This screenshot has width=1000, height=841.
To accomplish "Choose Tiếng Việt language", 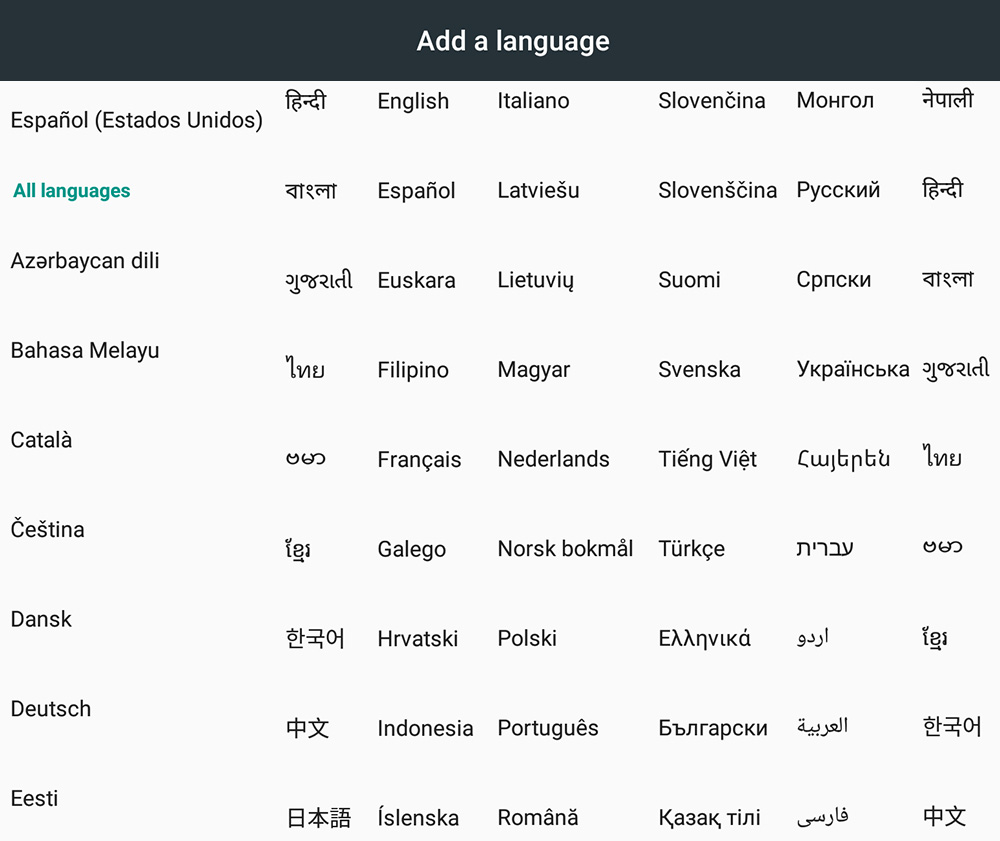I will [707, 458].
